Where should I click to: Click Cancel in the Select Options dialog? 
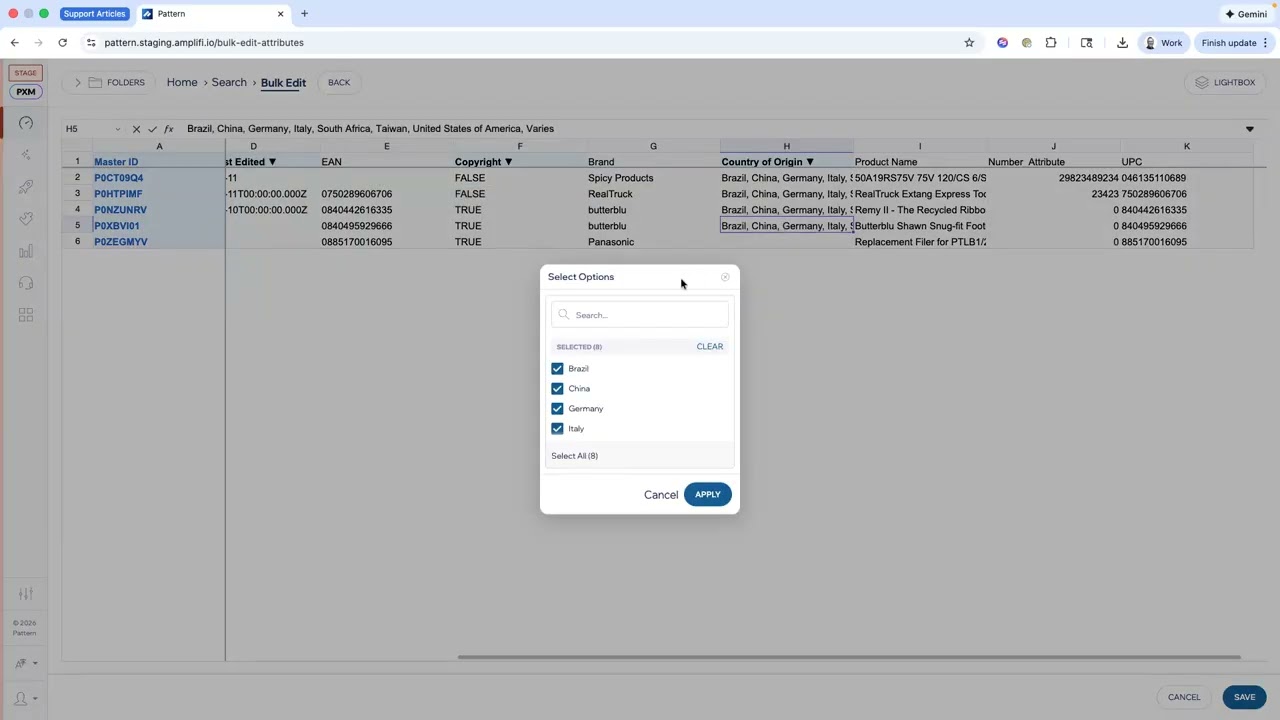coord(661,495)
